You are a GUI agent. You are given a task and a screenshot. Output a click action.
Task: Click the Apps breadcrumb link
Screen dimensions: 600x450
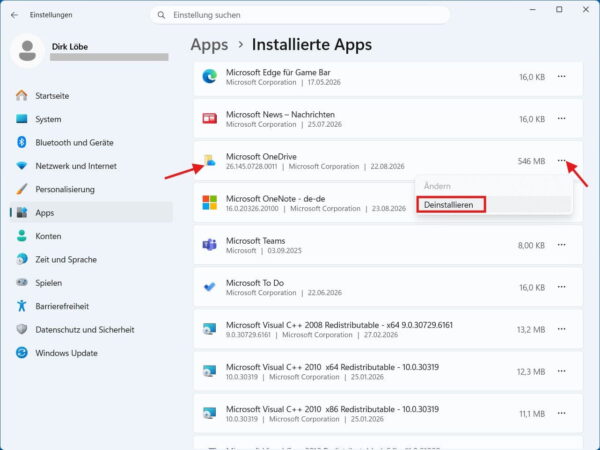[x=209, y=44]
